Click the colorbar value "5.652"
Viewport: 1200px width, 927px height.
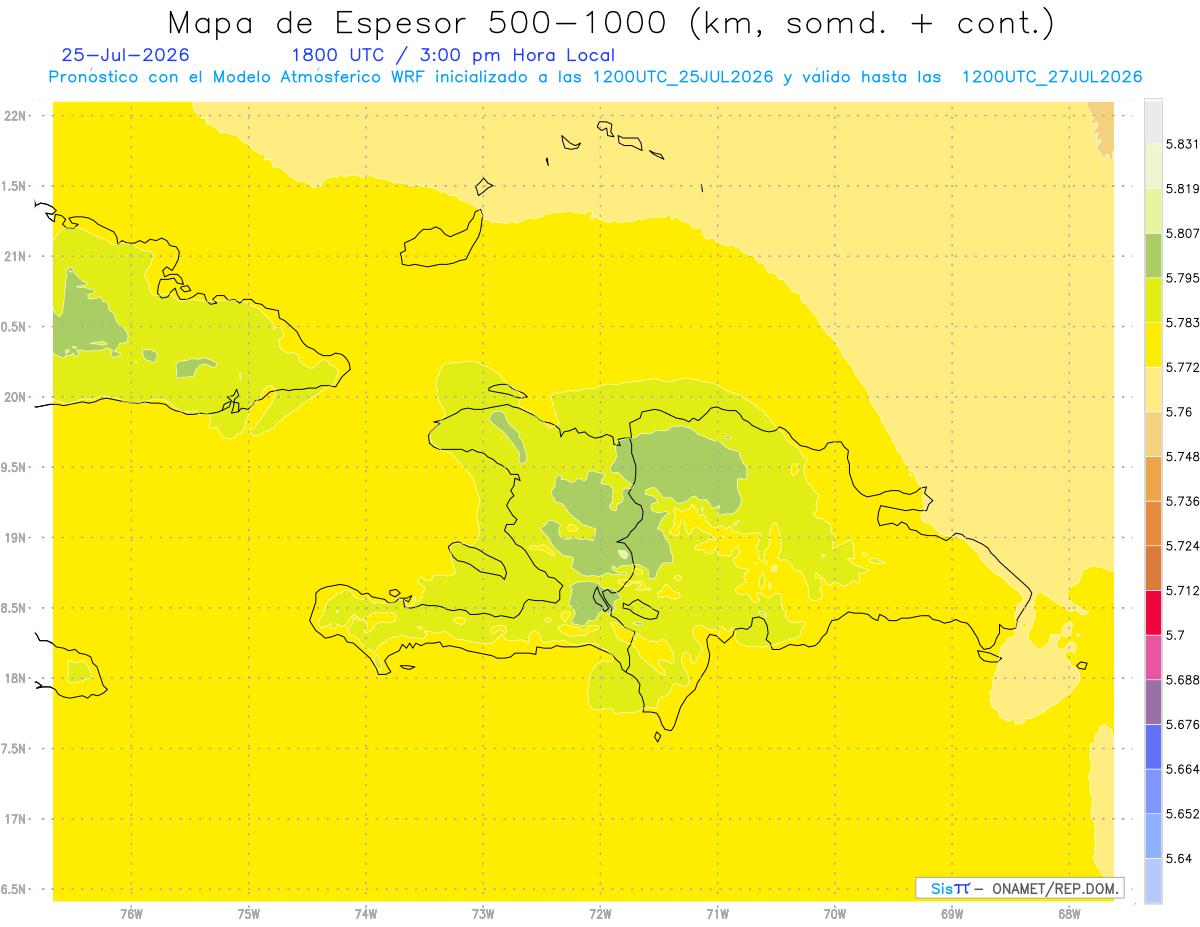tap(1182, 813)
